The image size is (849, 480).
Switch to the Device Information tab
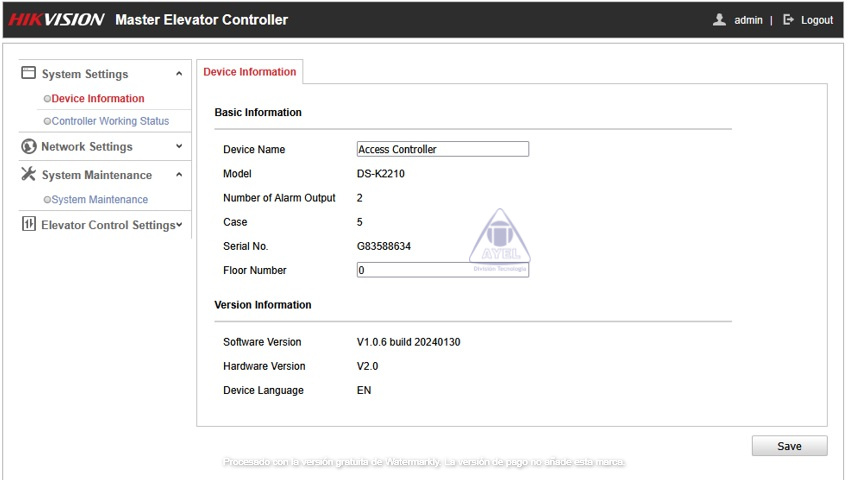tap(250, 72)
